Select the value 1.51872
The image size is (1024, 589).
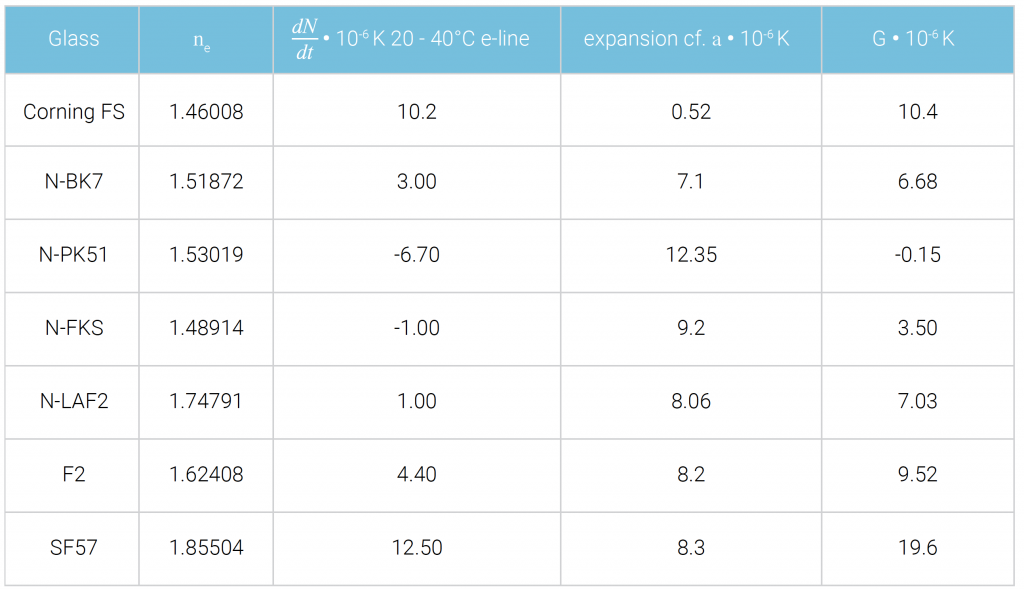[x=206, y=182]
